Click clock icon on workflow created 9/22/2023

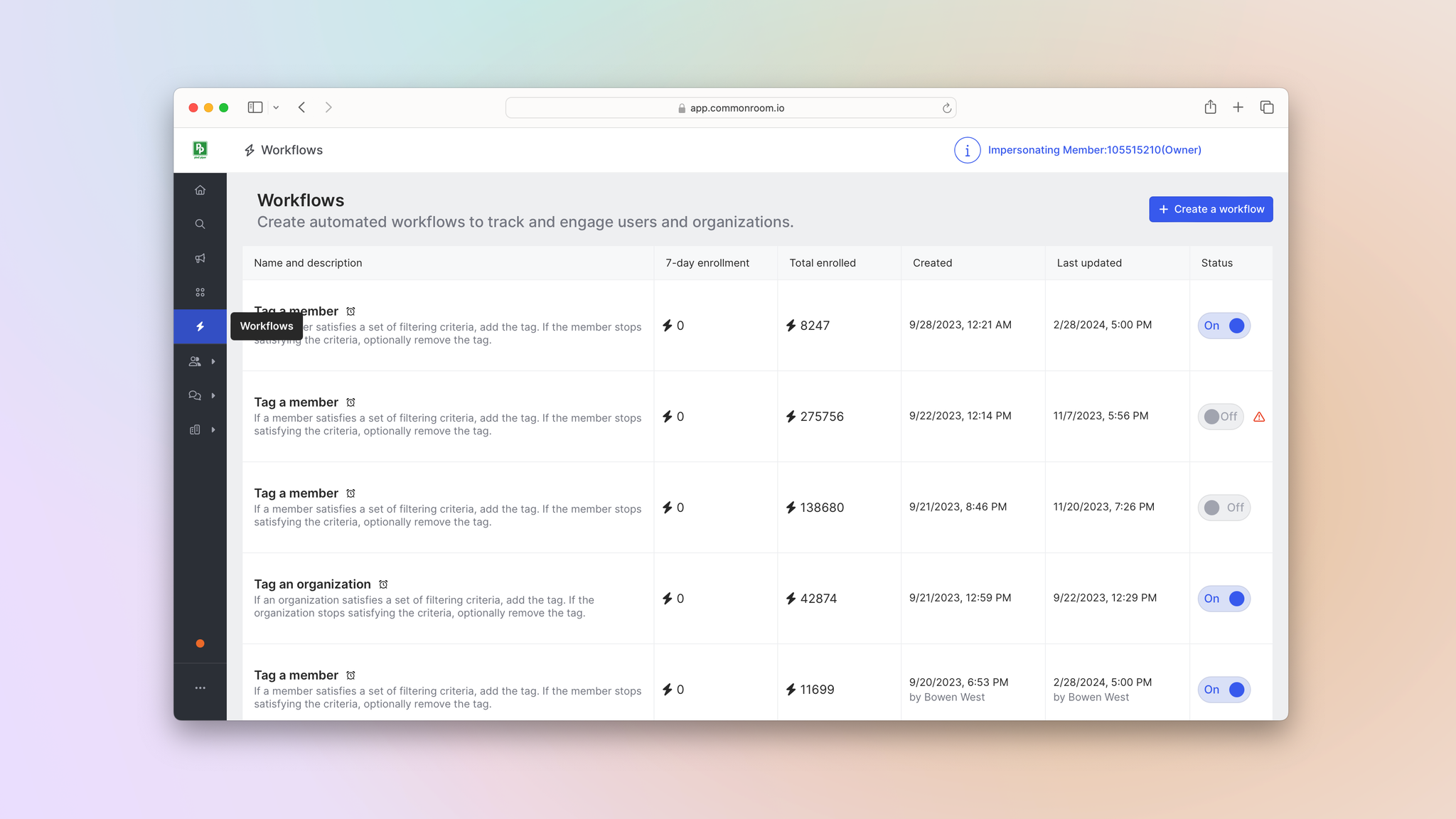click(350, 402)
